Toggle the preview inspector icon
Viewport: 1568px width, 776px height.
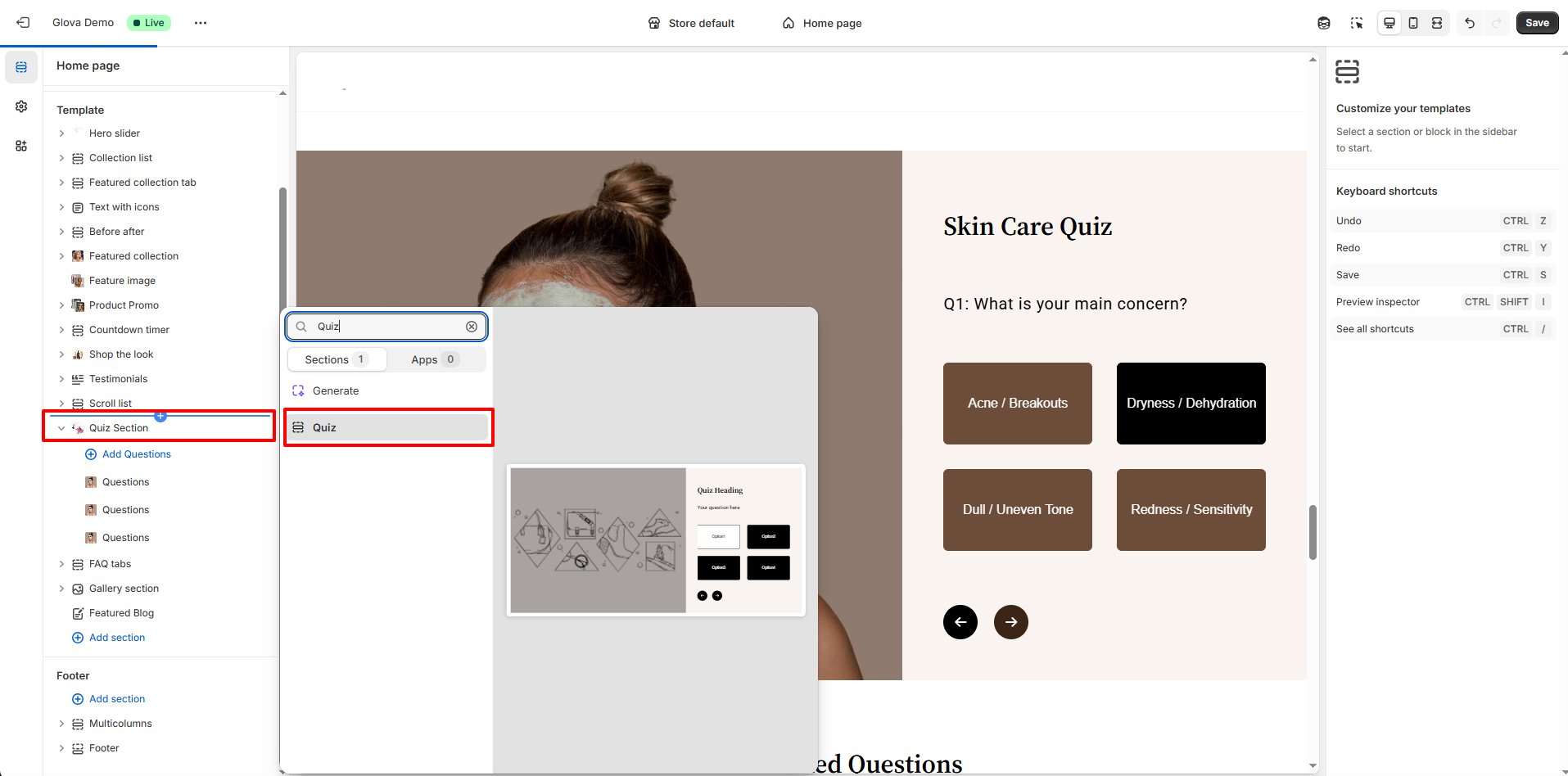point(1357,23)
